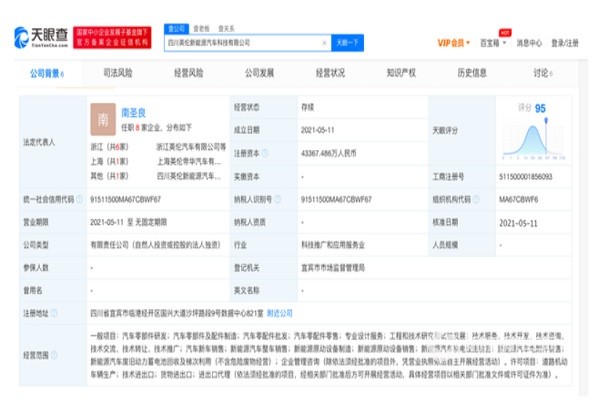Click the help icon beside 纳税人识别号
Screen dimensions: 600x400
(x=277, y=199)
